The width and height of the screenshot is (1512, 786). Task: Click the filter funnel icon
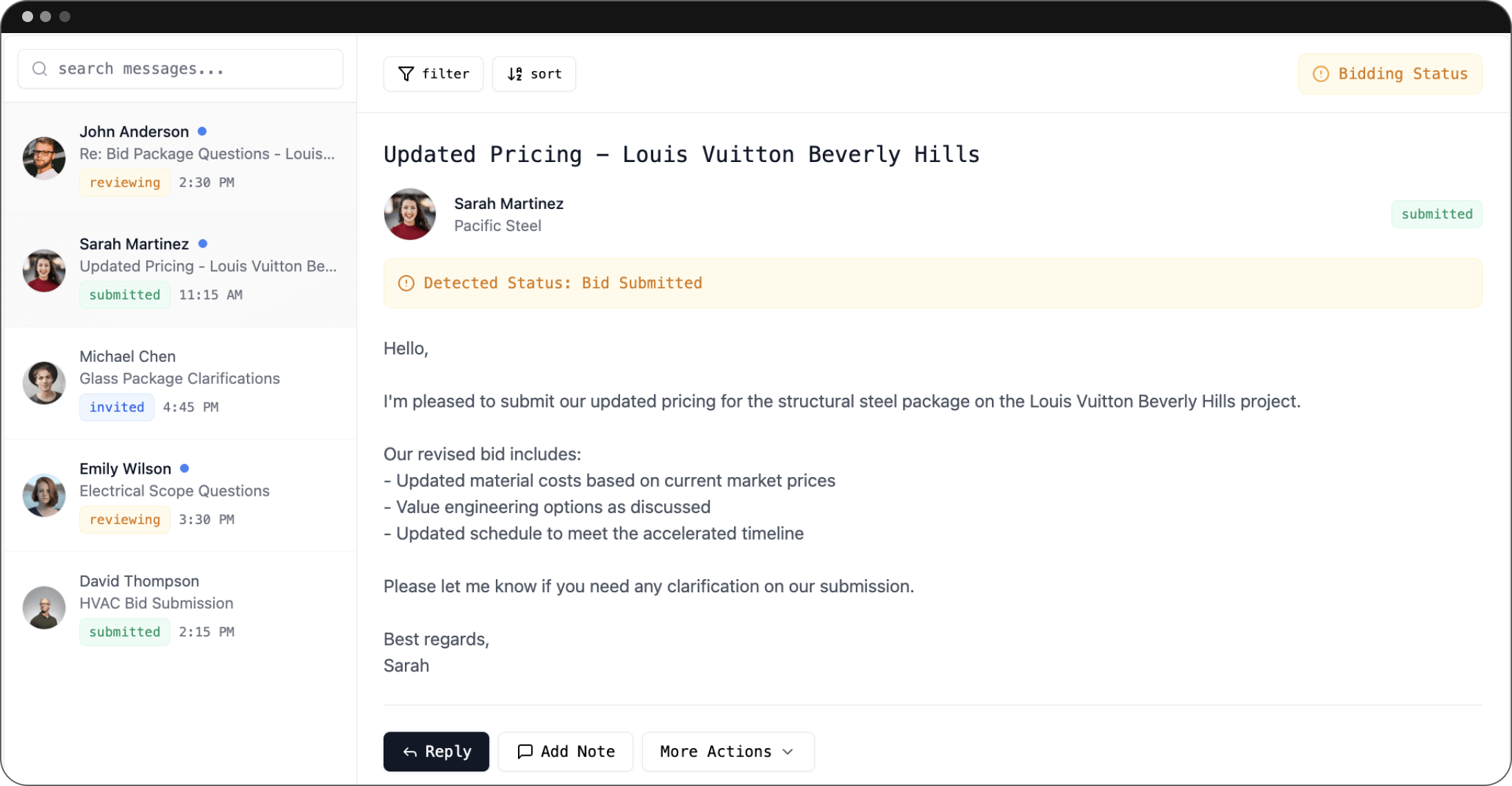tap(406, 74)
